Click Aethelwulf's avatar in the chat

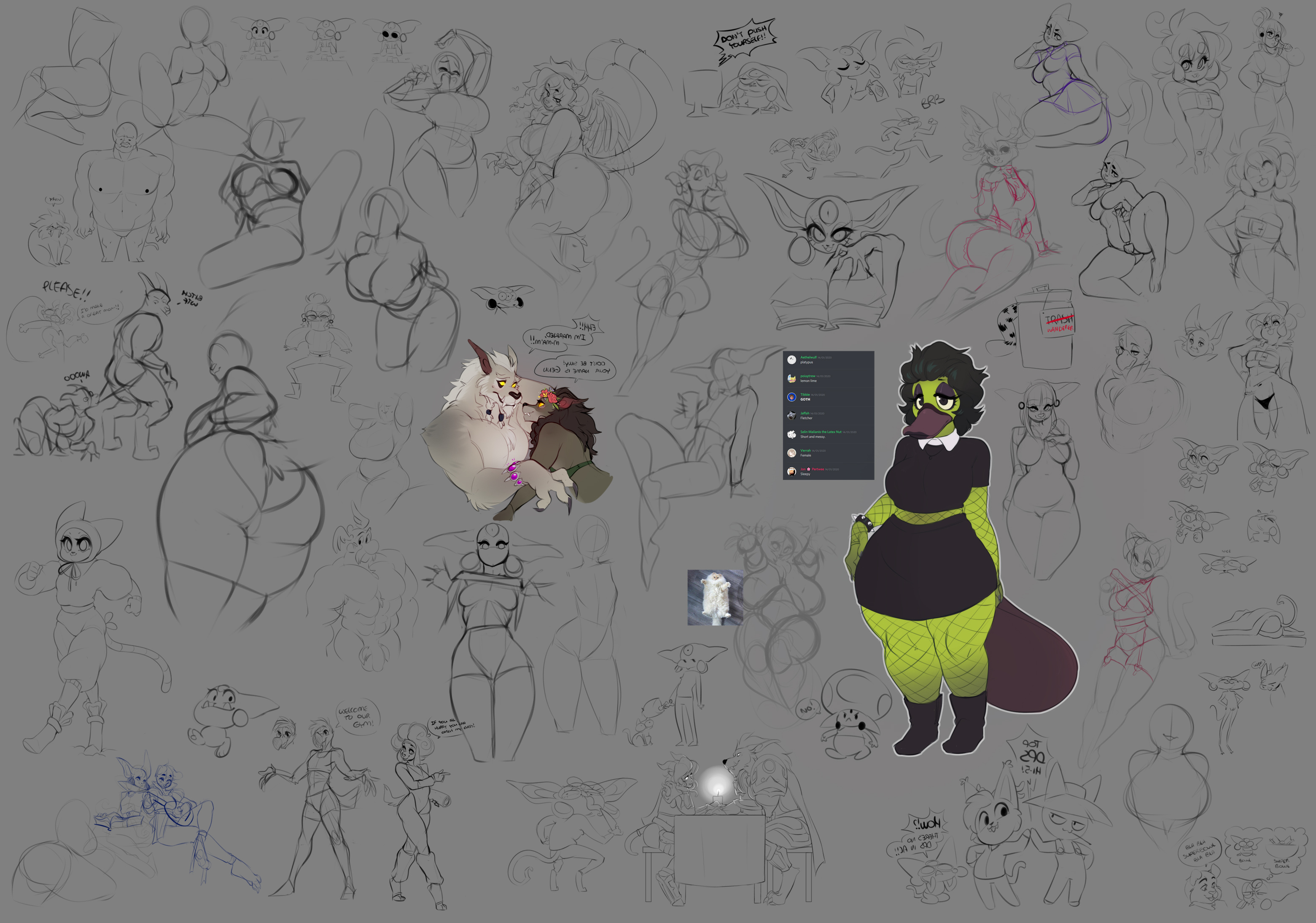(792, 359)
